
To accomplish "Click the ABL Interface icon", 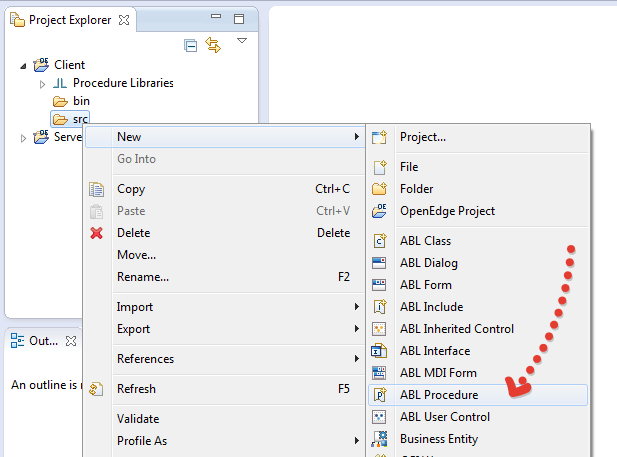I will (x=379, y=351).
